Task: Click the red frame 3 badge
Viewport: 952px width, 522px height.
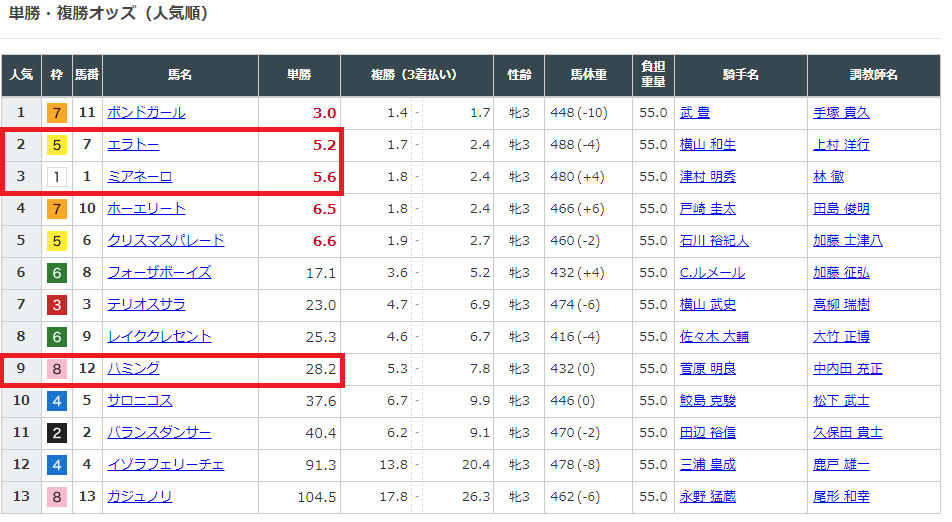Action: [x=58, y=305]
